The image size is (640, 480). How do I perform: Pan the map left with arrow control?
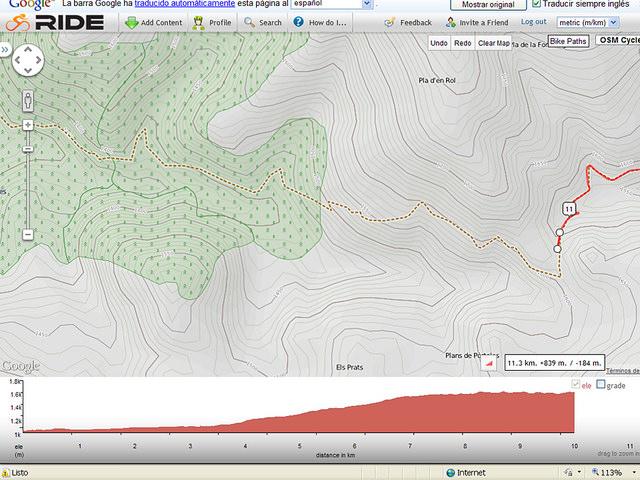coord(18,60)
